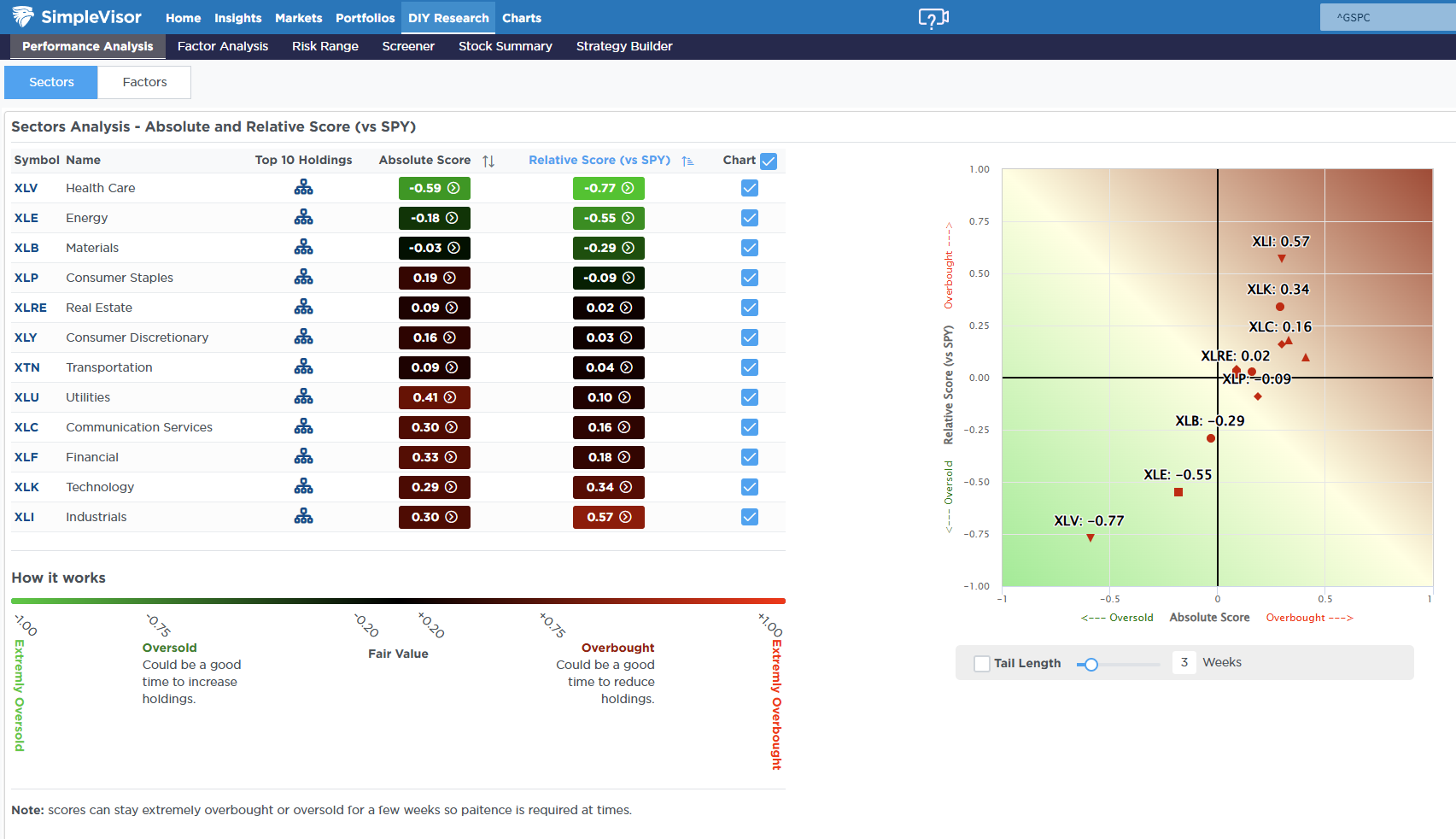Open the Risk Range menu item
Screen dimensions: 1456x839
pyautogui.click(x=325, y=46)
